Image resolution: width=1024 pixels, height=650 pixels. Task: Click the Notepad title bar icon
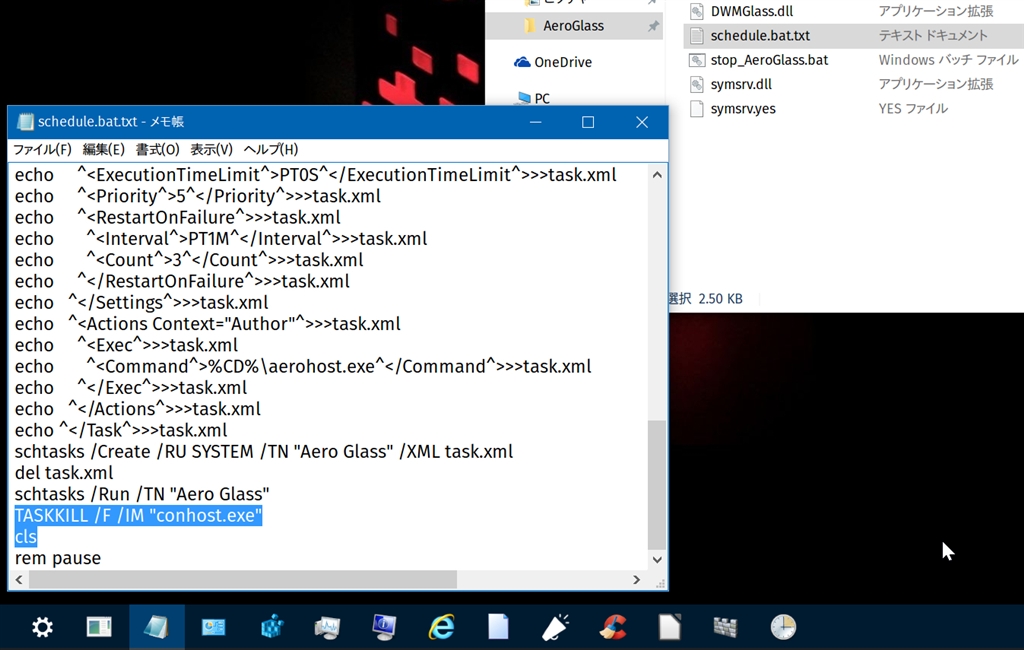coord(25,122)
